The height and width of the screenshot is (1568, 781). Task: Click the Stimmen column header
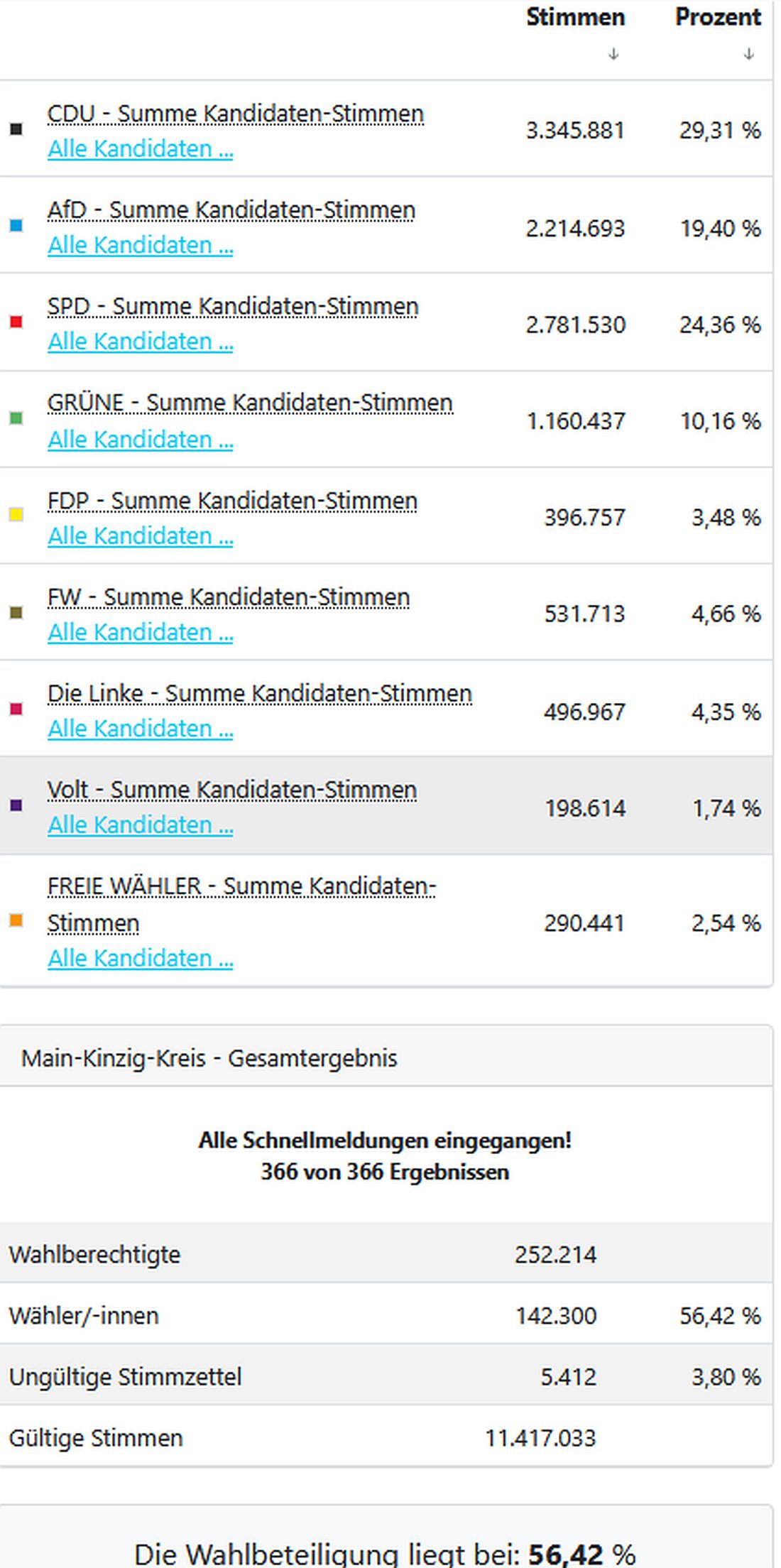click(x=575, y=17)
